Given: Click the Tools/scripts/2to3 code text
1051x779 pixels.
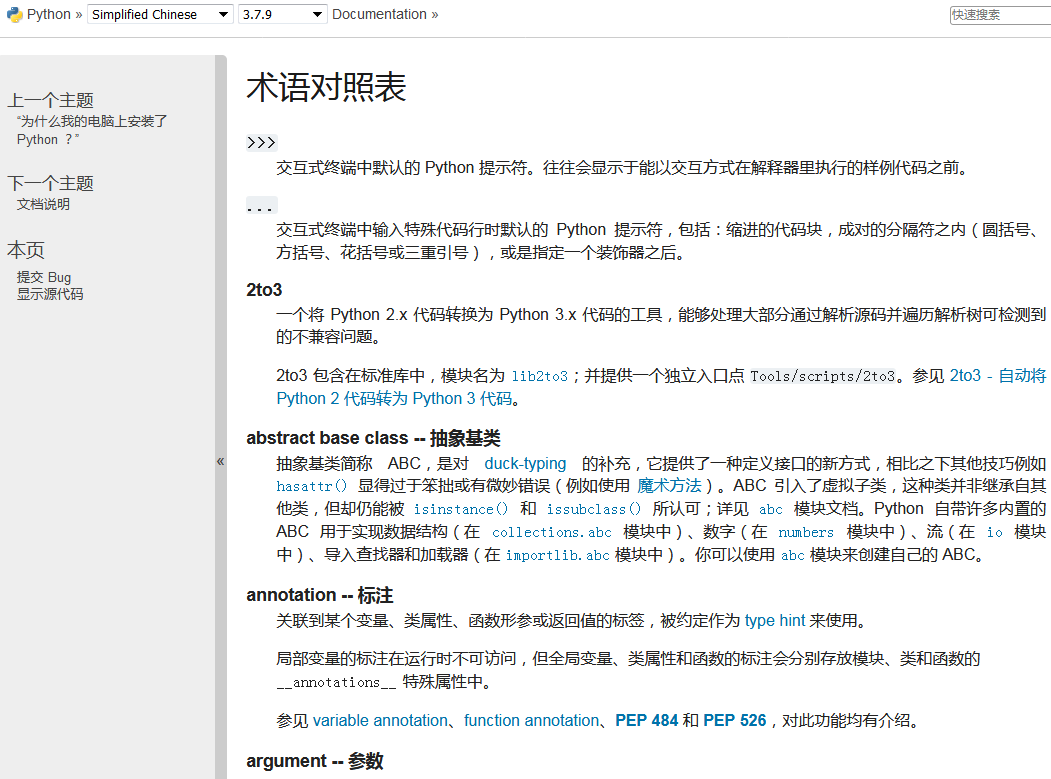Looking at the screenshot, I should point(822,376).
